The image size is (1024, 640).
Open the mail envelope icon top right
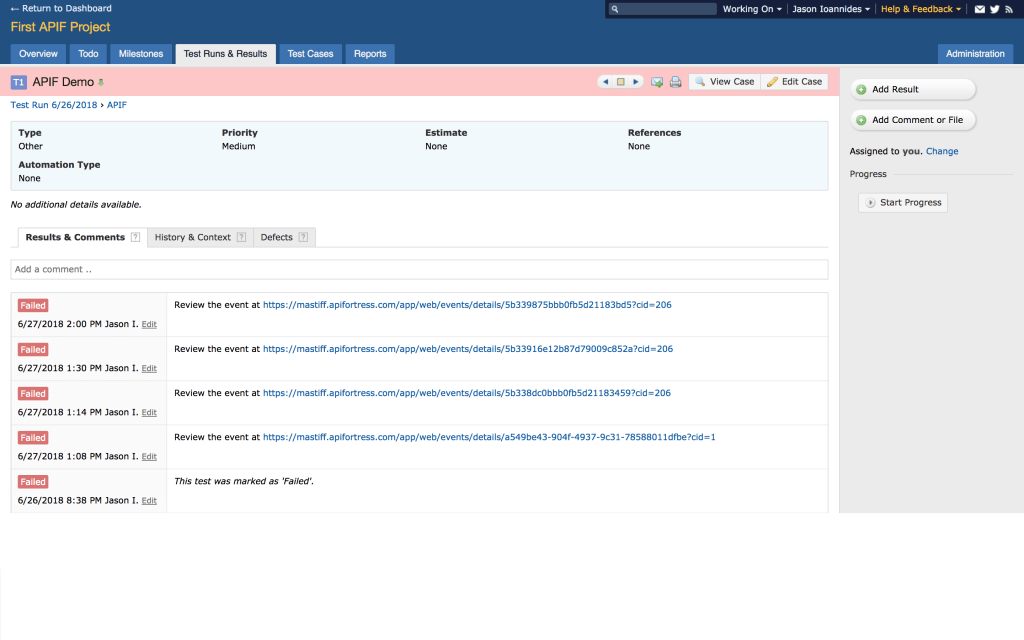979,8
